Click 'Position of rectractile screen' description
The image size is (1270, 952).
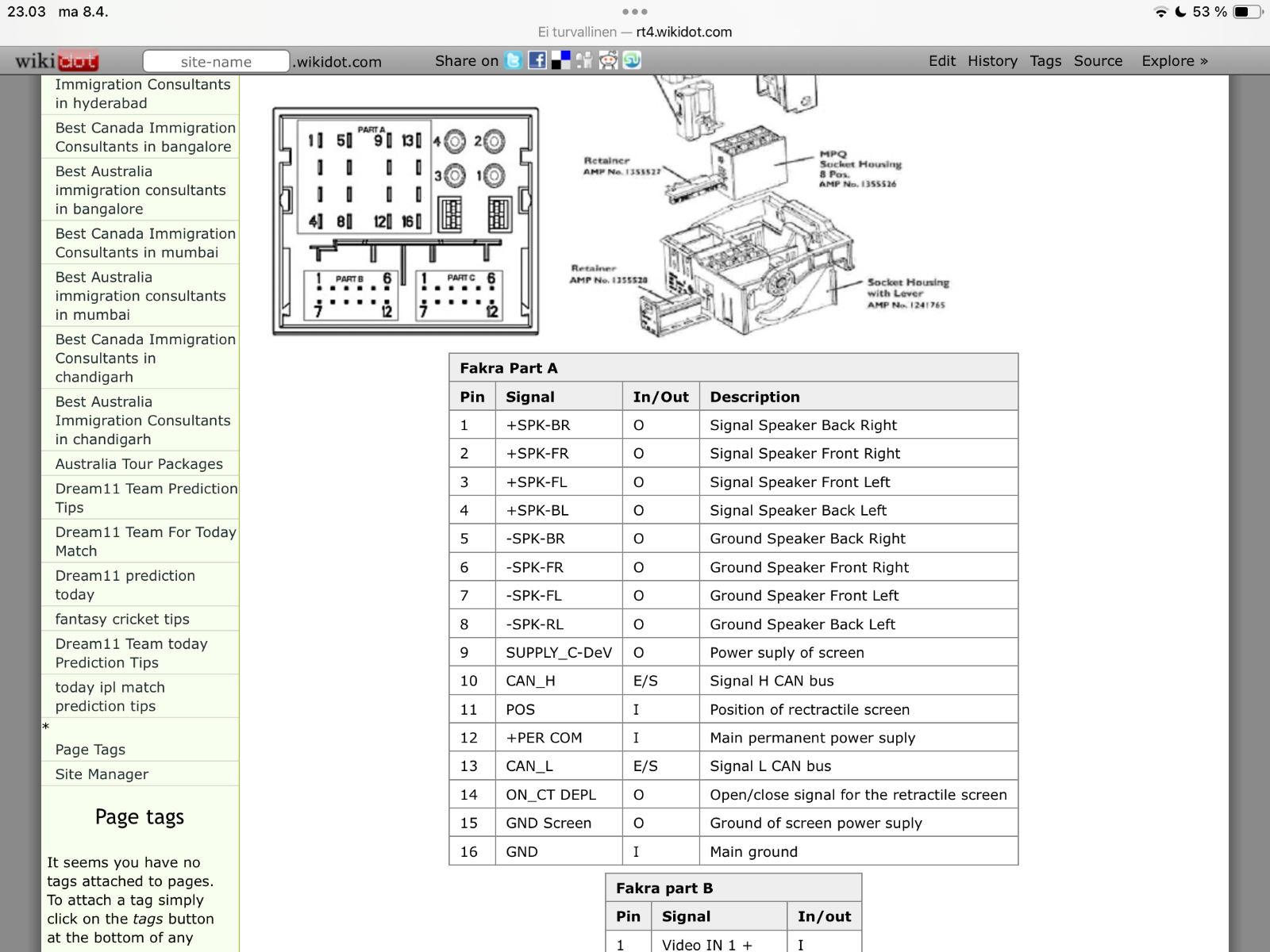pos(858,709)
